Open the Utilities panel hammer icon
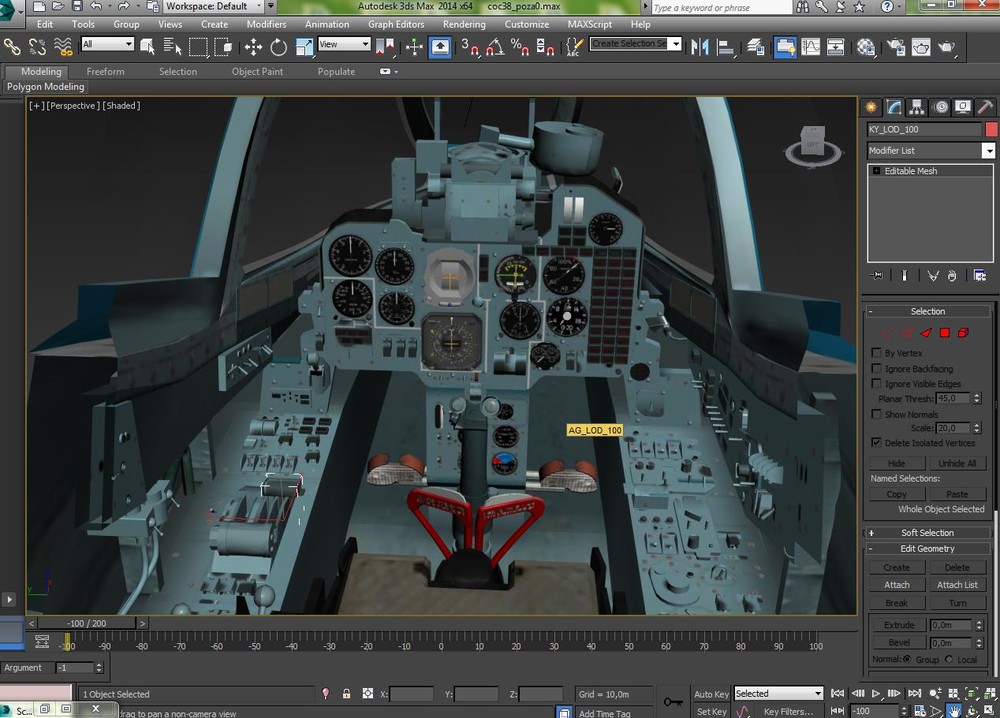The image size is (1000, 718). point(985,107)
